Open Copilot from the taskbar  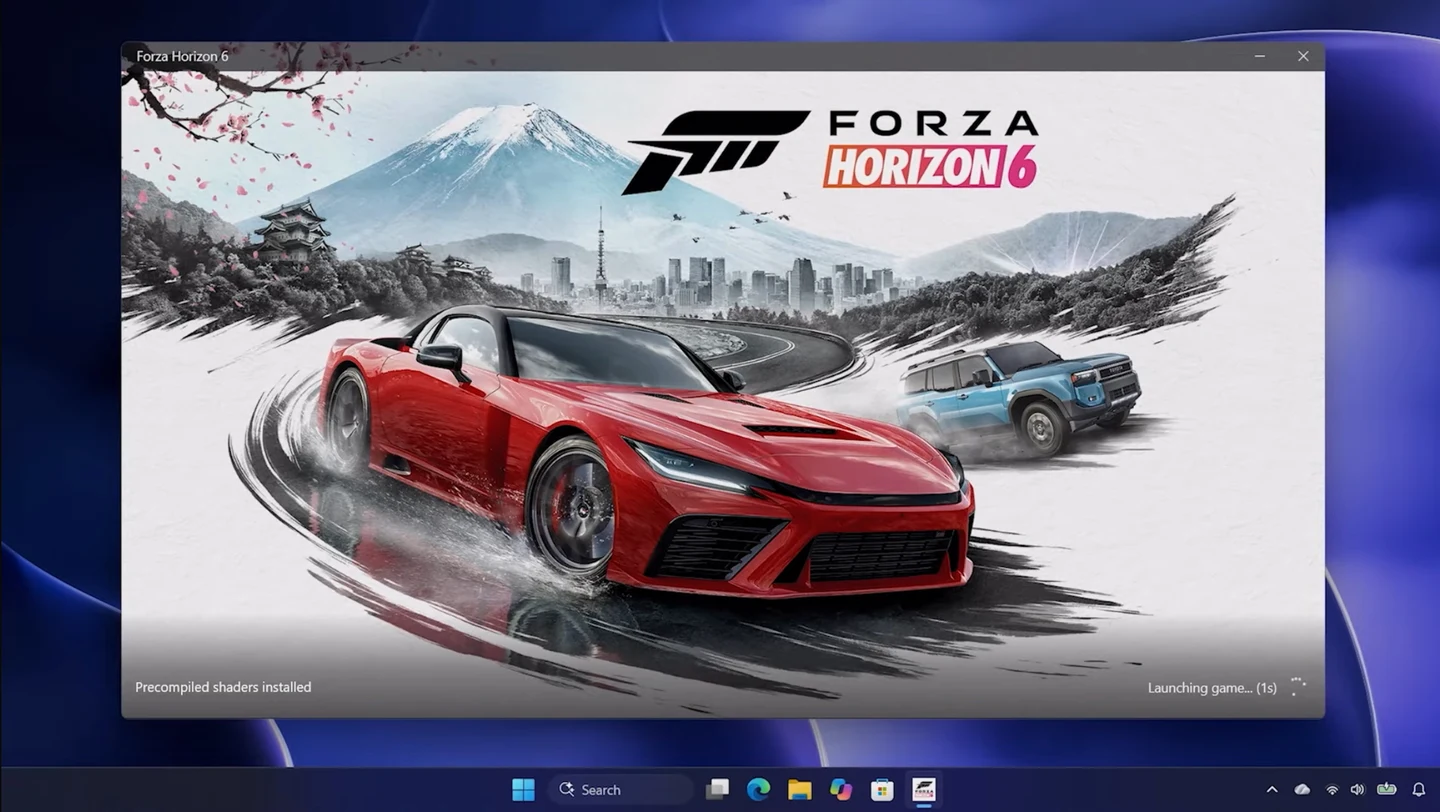click(841, 790)
